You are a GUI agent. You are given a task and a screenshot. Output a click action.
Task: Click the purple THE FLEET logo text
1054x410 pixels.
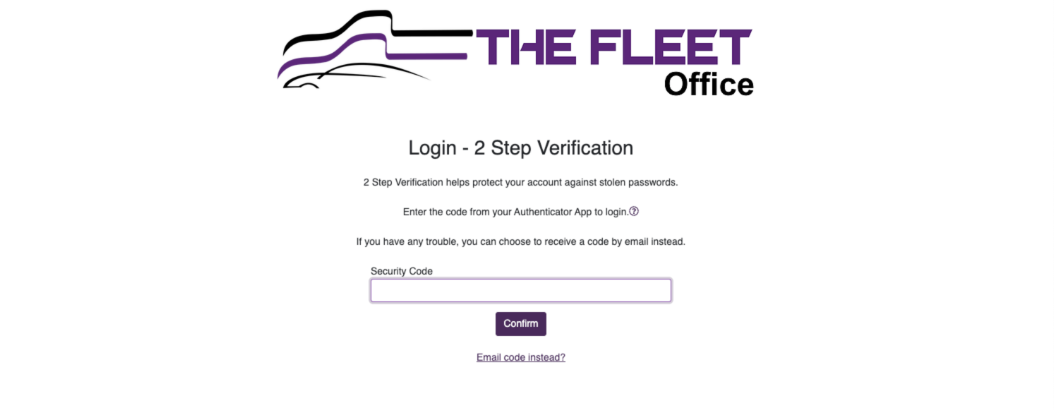(x=613, y=47)
